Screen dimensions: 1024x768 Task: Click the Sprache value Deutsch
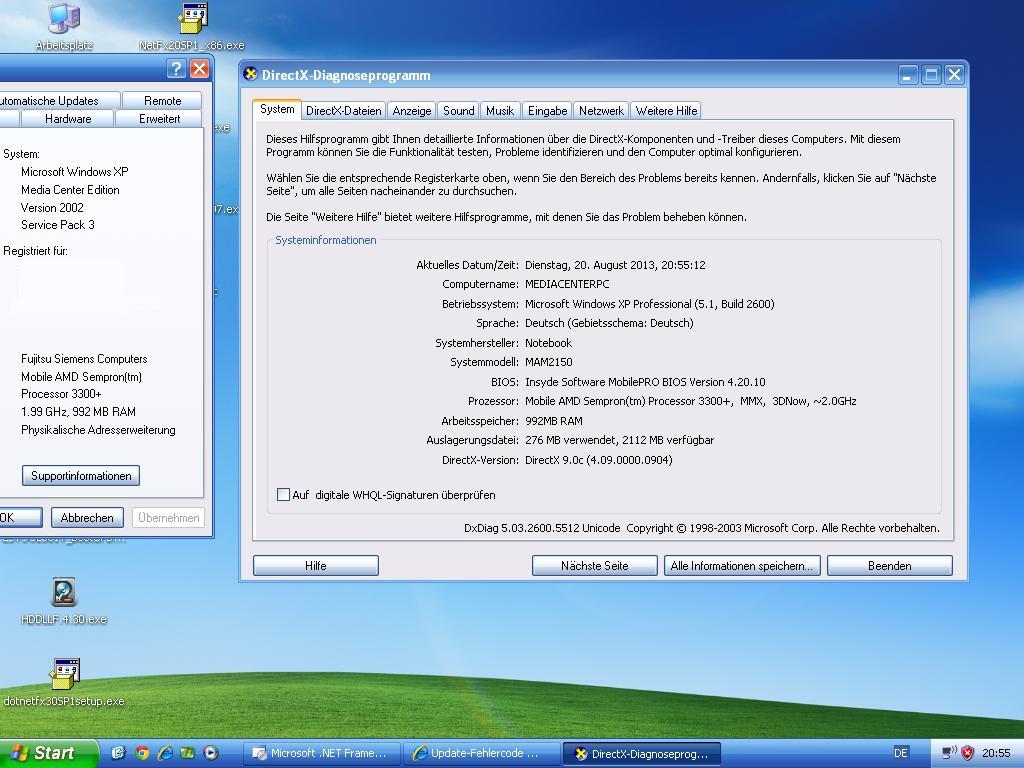pyautogui.click(x=609, y=323)
